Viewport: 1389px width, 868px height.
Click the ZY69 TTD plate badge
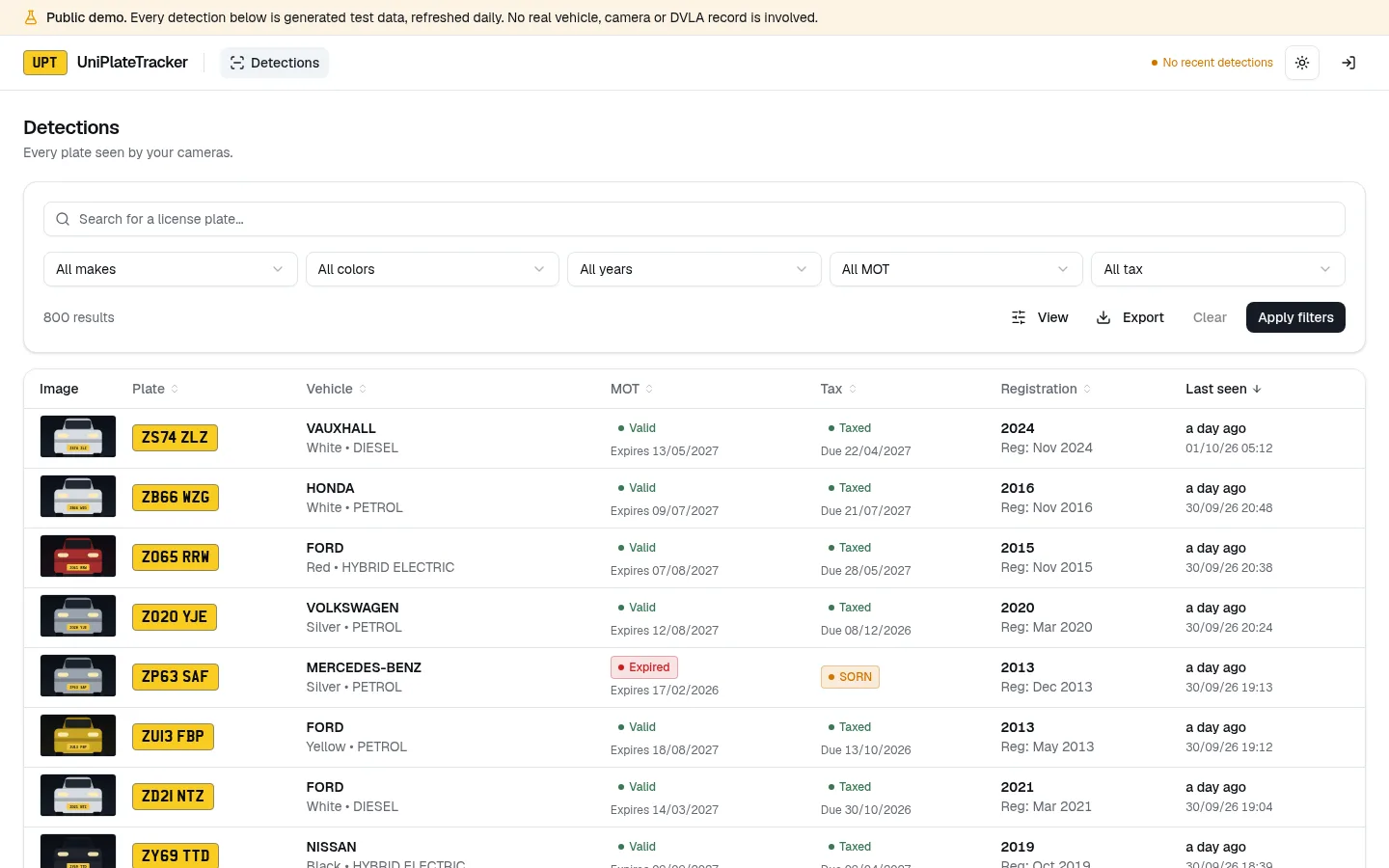(x=176, y=855)
